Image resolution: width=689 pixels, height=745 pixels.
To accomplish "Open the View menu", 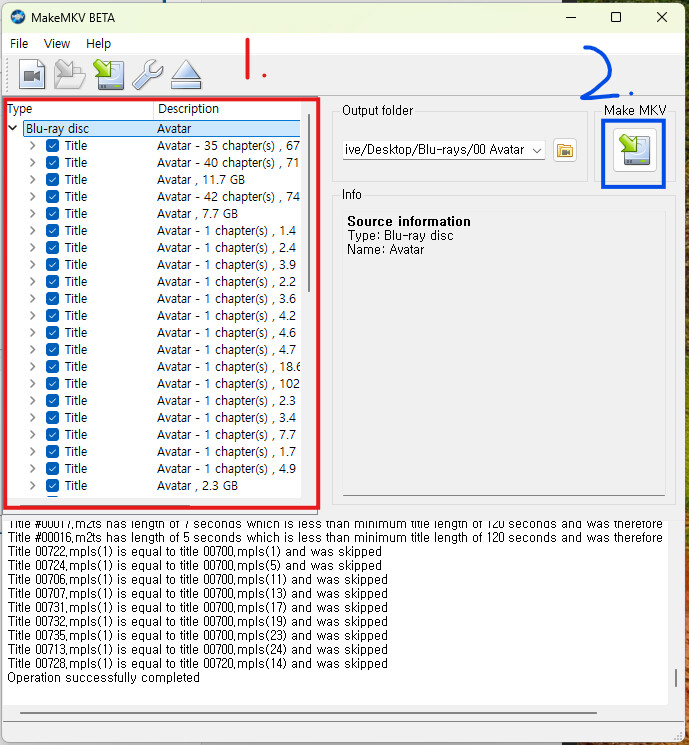I will point(57,44).
